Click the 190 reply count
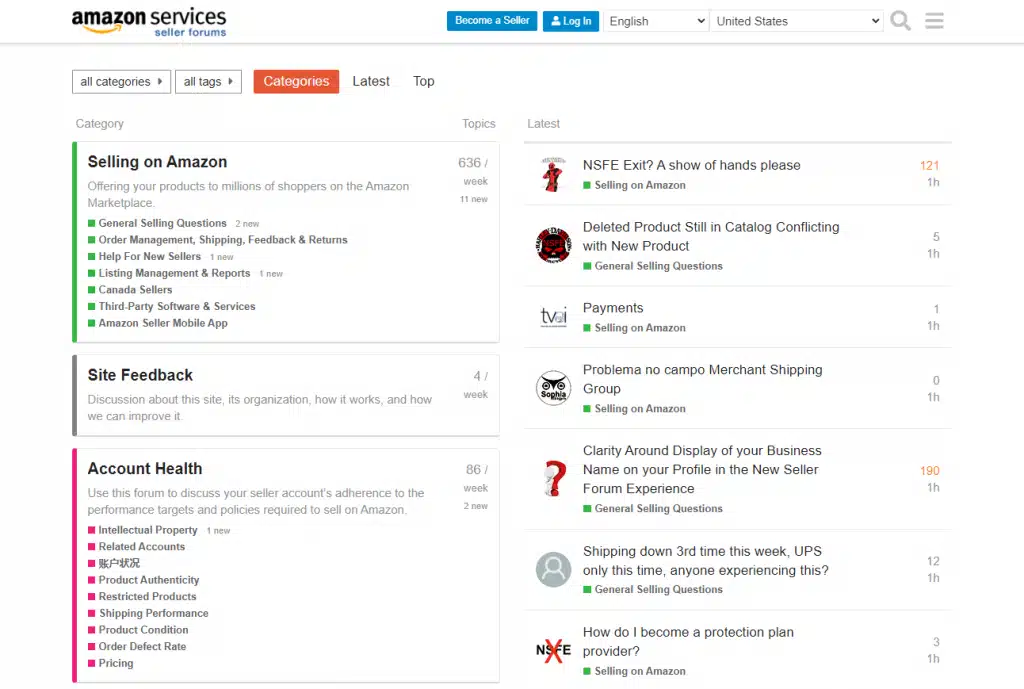Image resolution: width=1024 pixels, height=689 pixels. coord(929,471)
